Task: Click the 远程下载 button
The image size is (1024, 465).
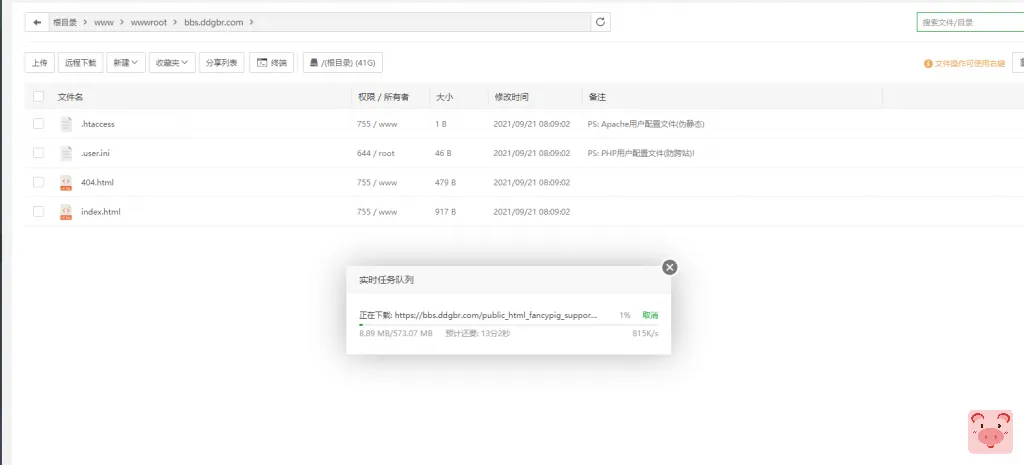Action: [x=80, y=63]
